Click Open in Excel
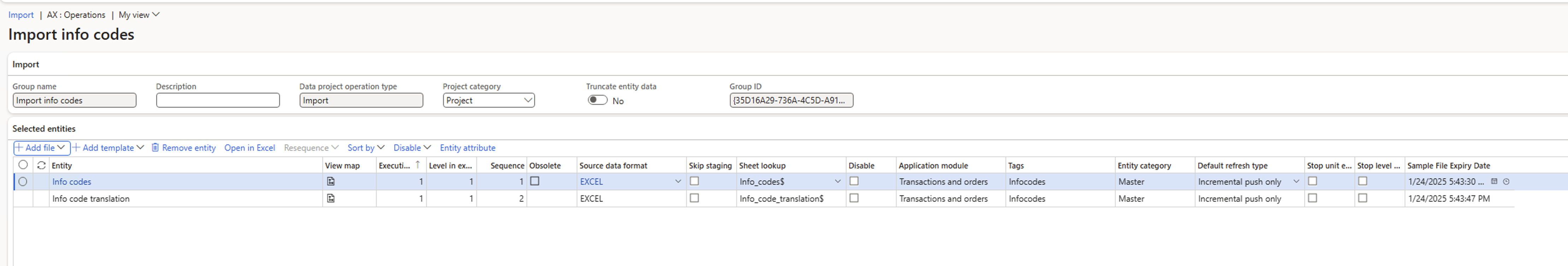This screenshot has width=1568, height=266. [x=249, y=148]
